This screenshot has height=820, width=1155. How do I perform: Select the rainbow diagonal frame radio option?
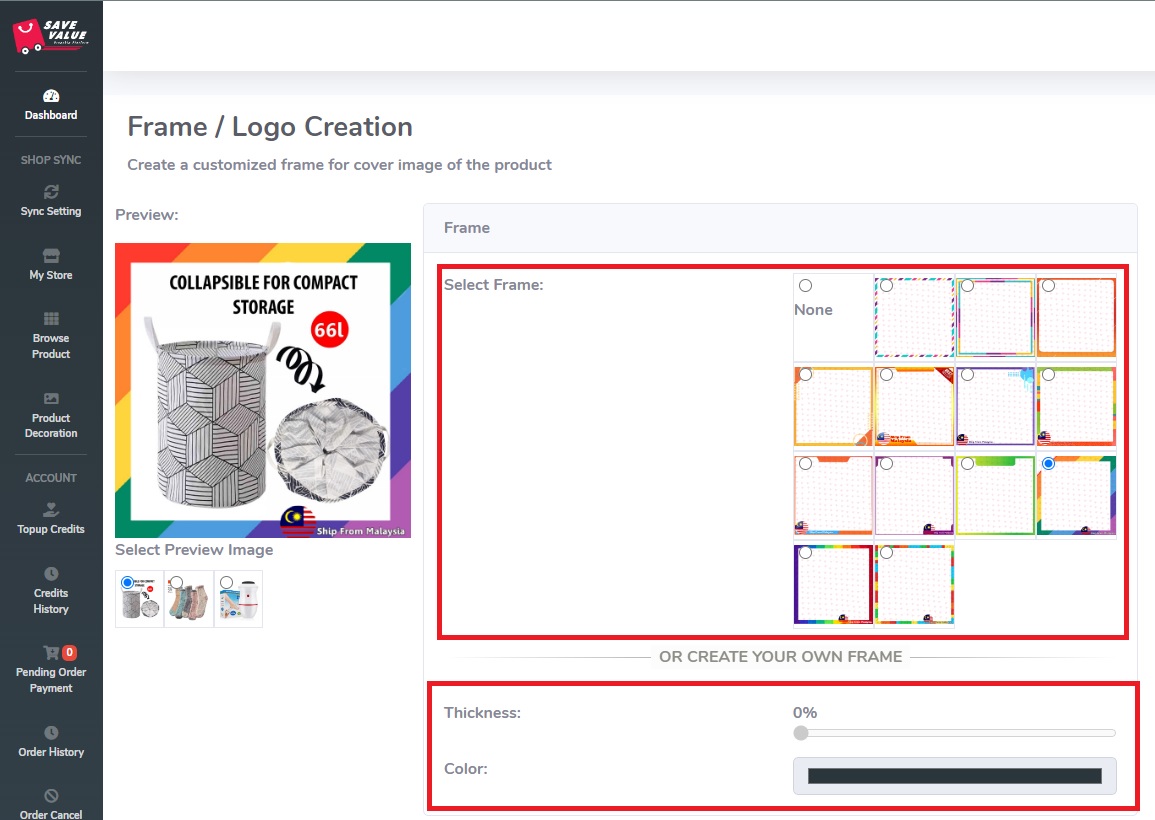[x=1048, y=464]
